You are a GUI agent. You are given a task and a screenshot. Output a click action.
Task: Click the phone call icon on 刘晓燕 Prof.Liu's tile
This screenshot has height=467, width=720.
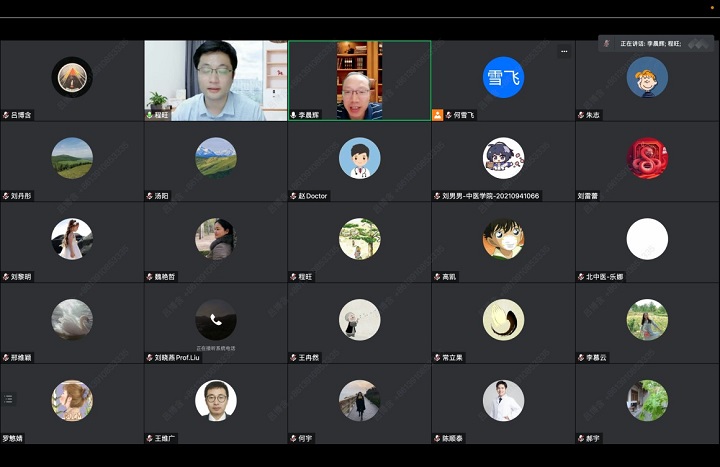[216, 320]
